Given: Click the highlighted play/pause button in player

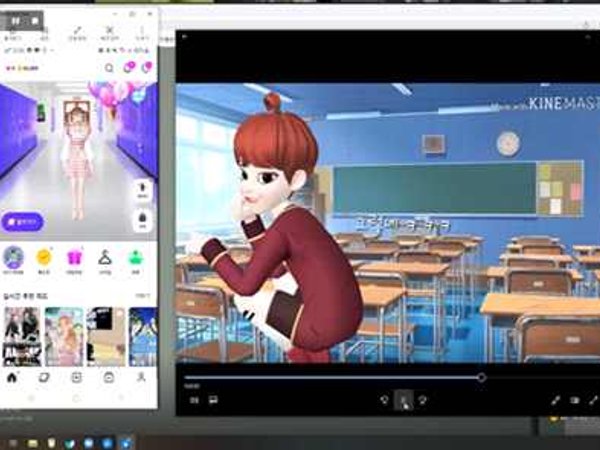Looking at the screenshot, I should coord(404,401).
